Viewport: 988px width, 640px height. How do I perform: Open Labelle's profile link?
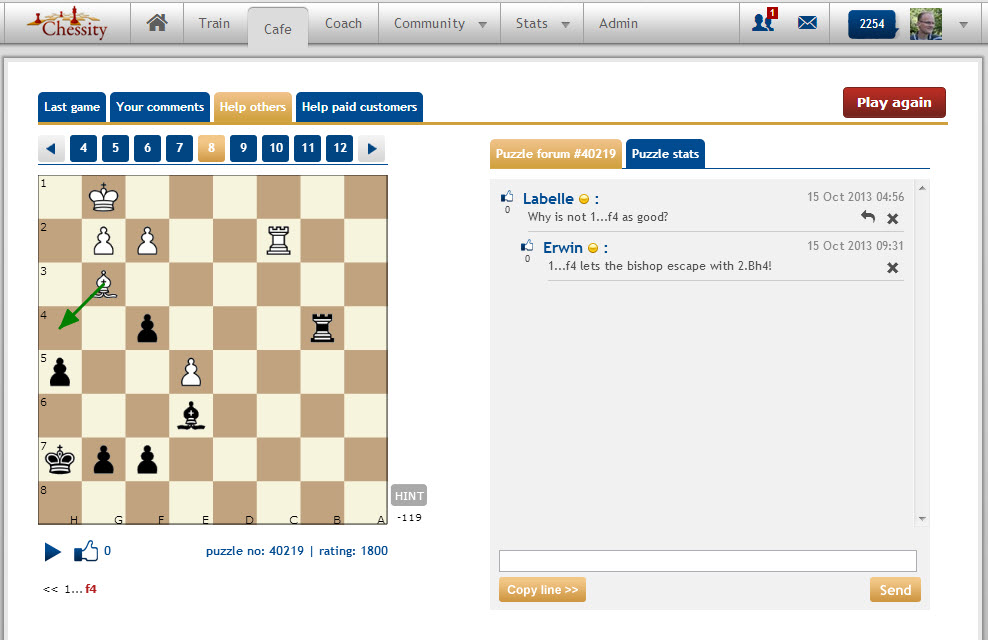548,199
